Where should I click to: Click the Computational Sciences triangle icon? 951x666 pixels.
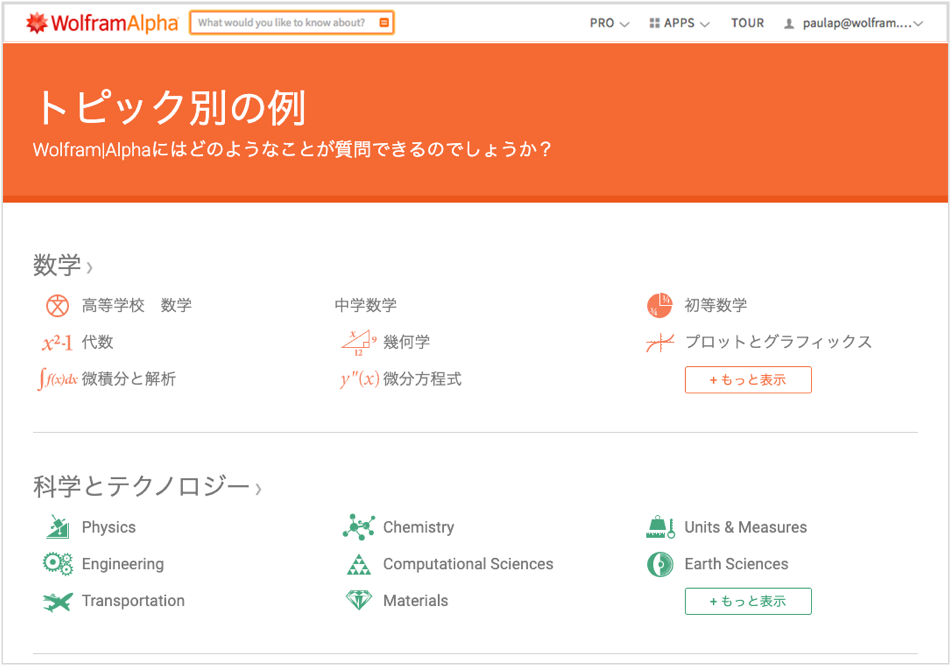coord(358,564)
